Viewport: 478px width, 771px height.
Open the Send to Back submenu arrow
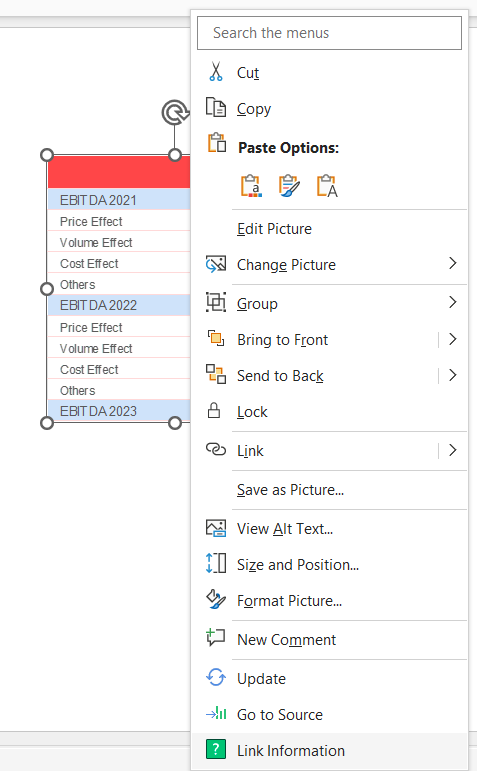[x=453, y=375]
